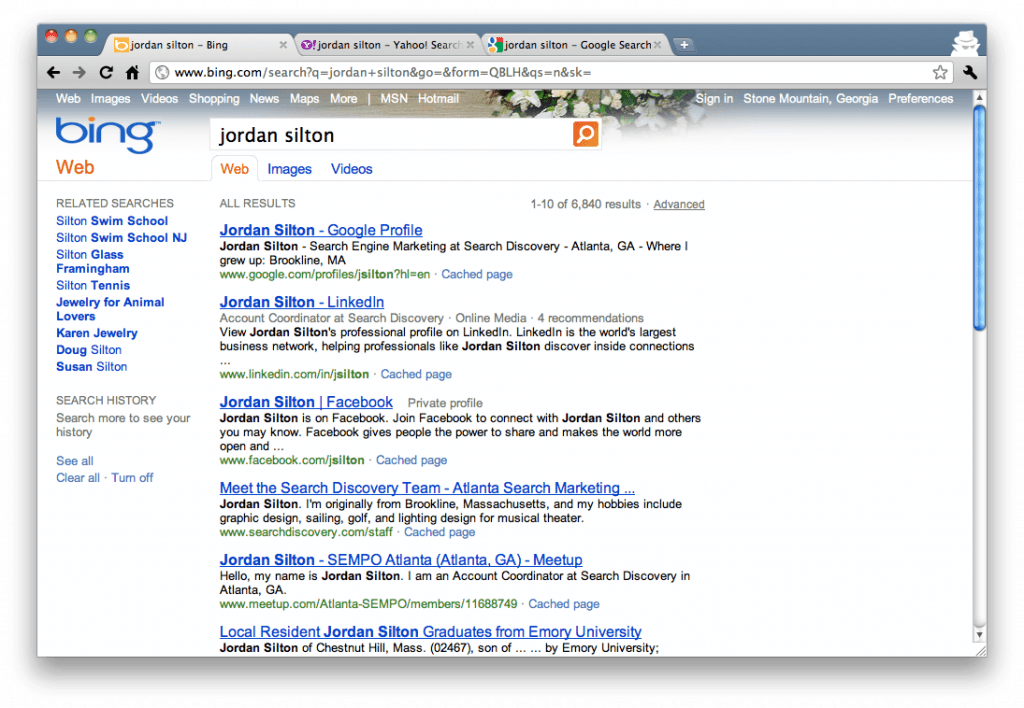This screenshot has height=708, width=1024.
Task: Click the scrollbar up arrow
Action: tap(979, 97)
